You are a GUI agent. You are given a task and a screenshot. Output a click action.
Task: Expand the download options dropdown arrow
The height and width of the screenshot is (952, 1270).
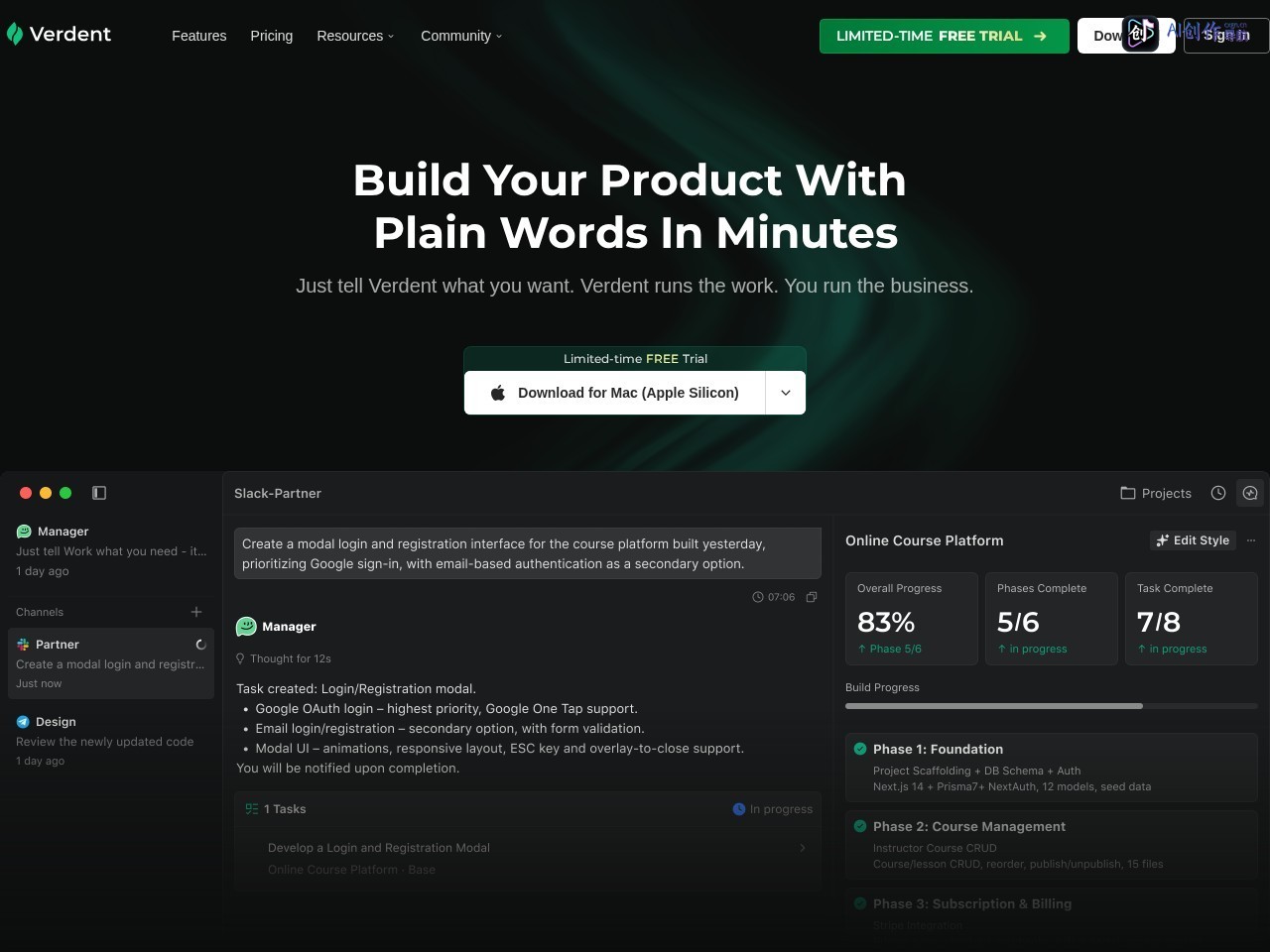pyautogui.click(x=786, y=393)
